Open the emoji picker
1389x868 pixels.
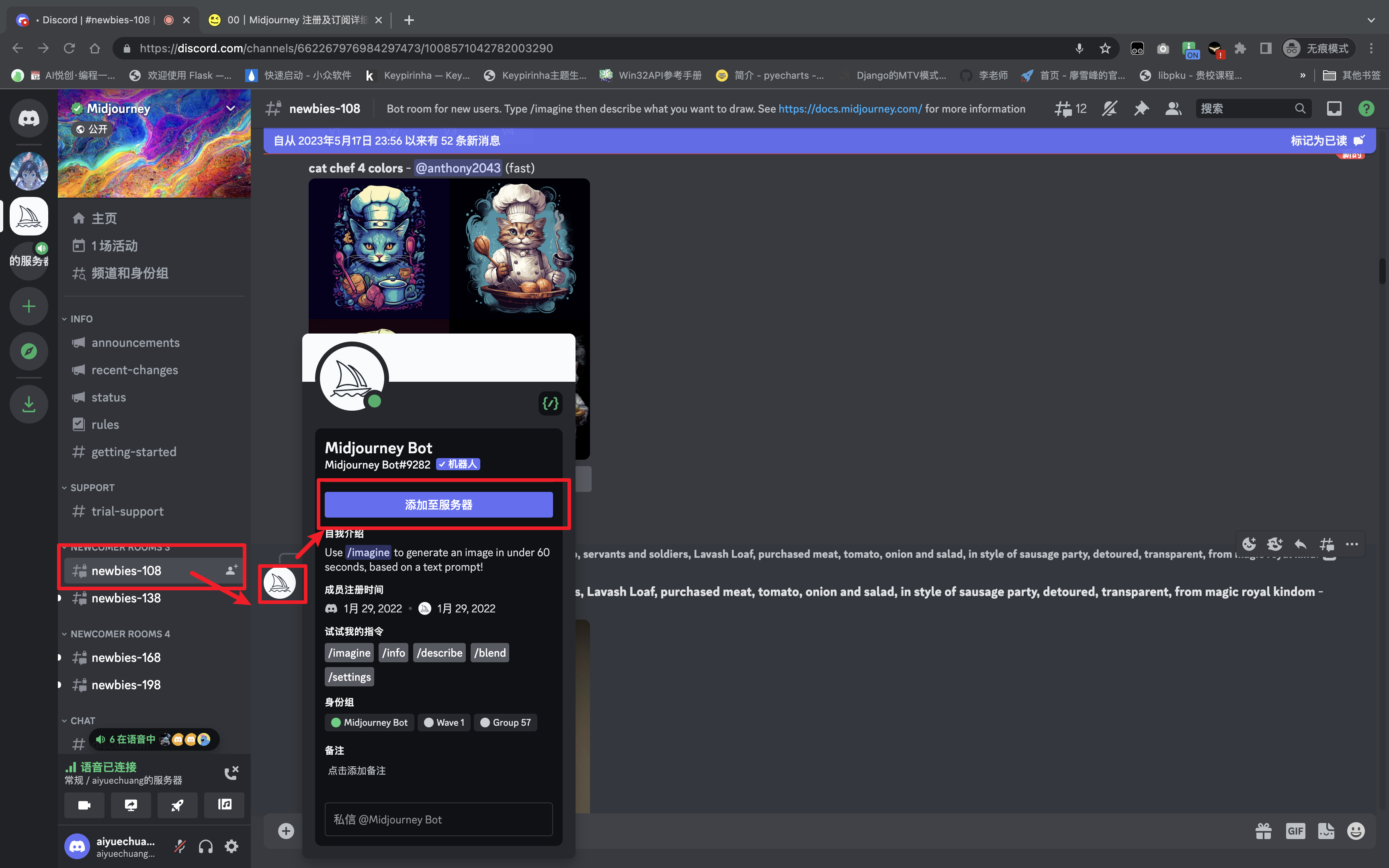(1356, 831)
